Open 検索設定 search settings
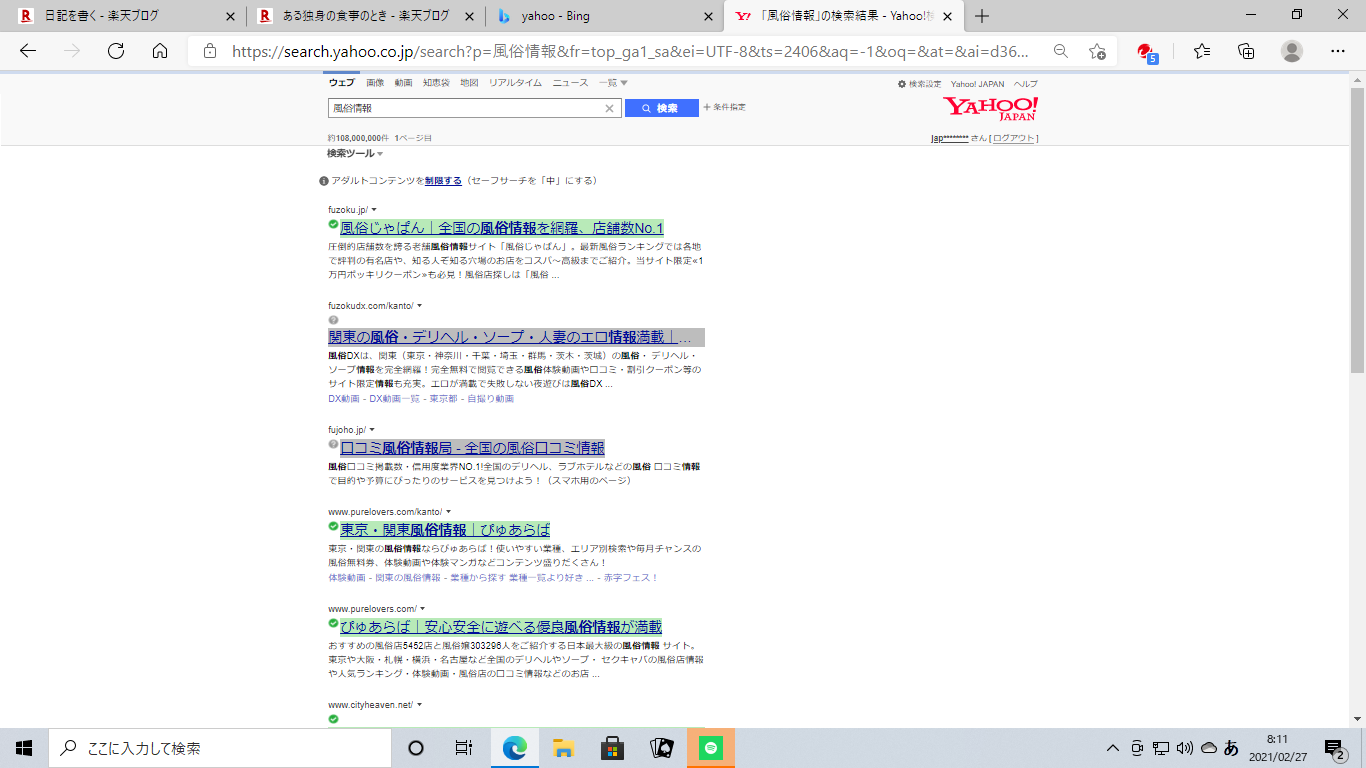 click(x=919, y=84)
